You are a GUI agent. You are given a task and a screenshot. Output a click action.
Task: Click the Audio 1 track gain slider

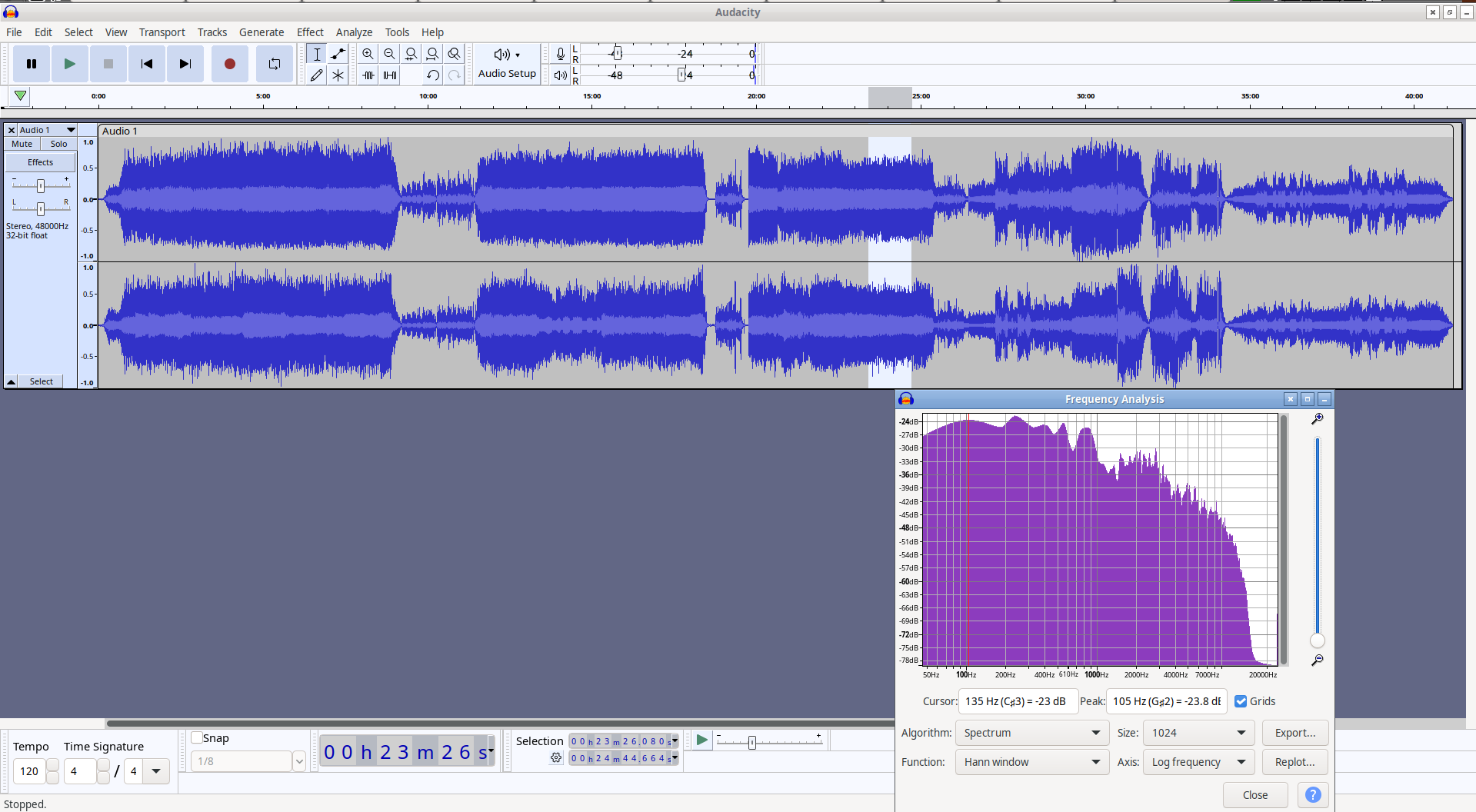coord(41,185)
